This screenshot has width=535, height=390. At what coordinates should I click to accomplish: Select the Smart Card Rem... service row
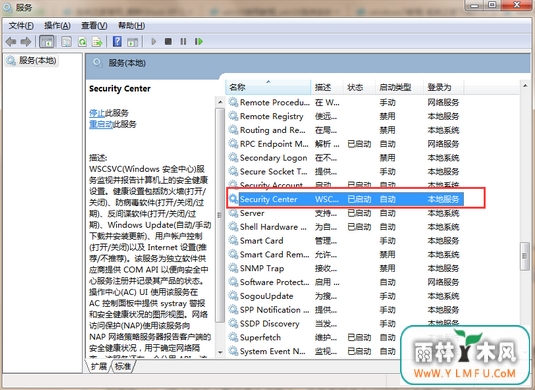pyautogui.click(x=345, y=255)
